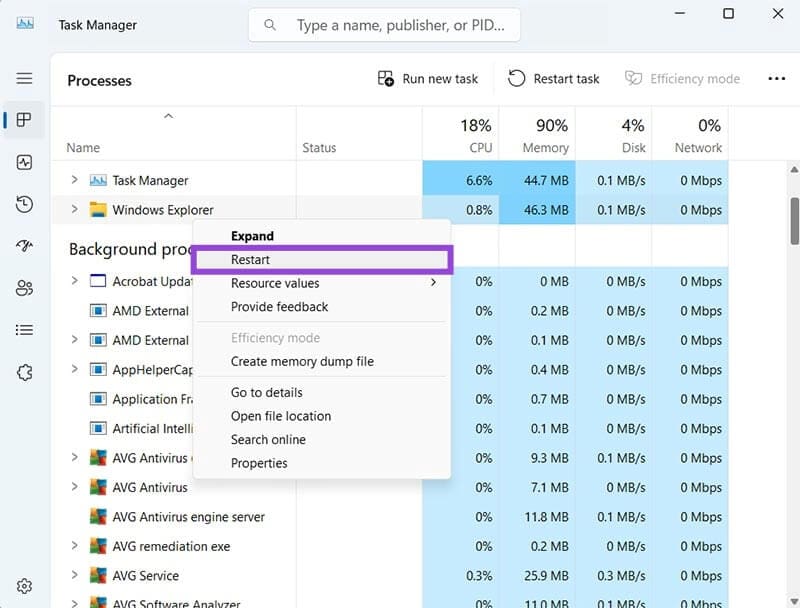Open the three-dot more options menu
Screen dimensions: 800x608
click(x=777, y=79)
